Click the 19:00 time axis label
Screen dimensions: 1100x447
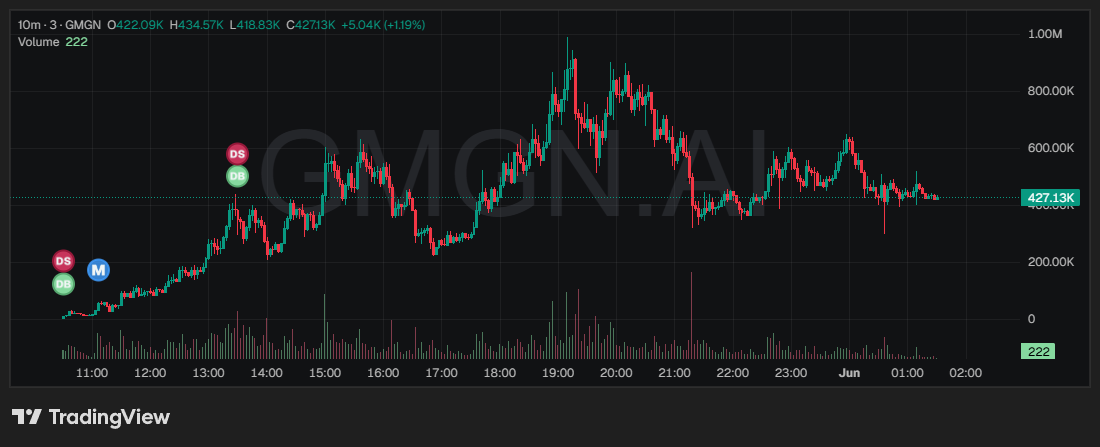(x=558, y=373)
